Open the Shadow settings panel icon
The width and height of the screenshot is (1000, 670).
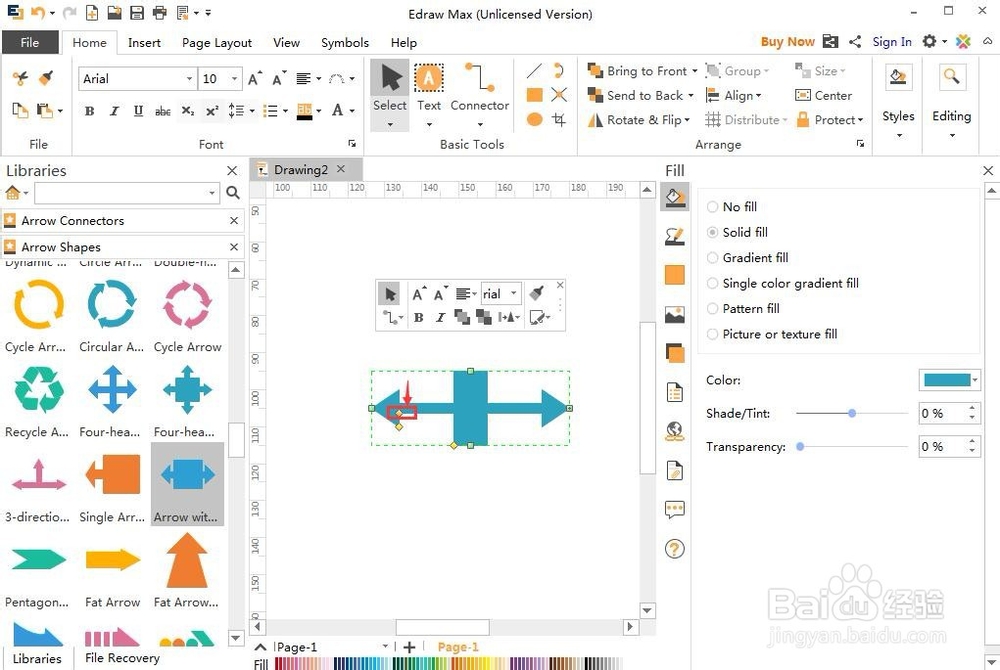tap(675, 353)
